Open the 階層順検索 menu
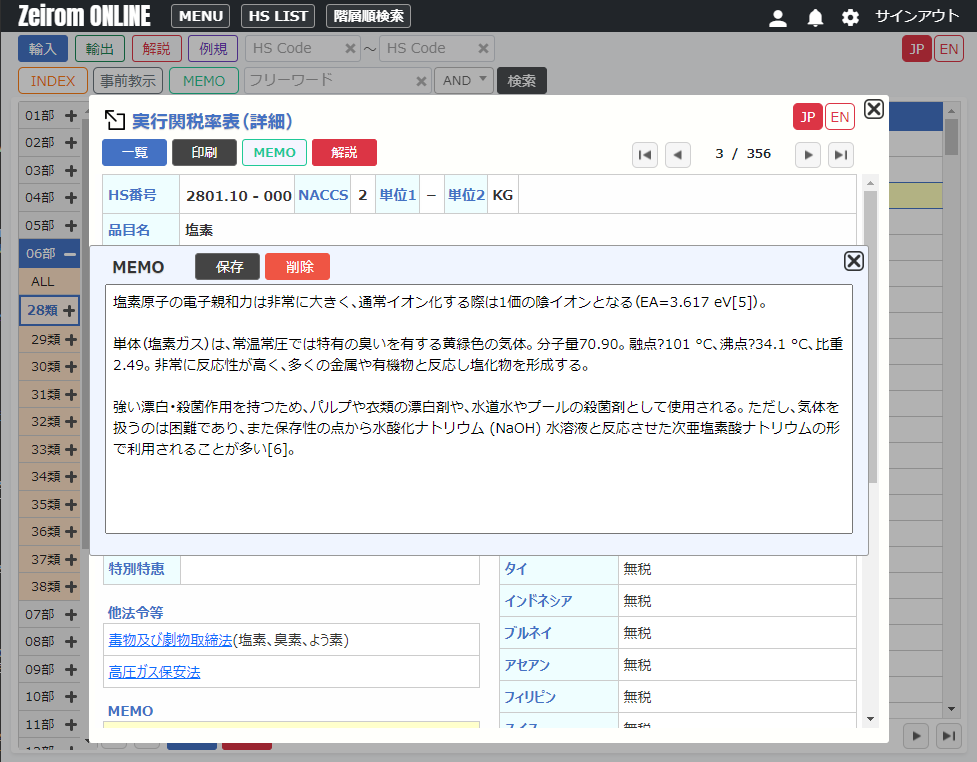 tap(368, 16)
